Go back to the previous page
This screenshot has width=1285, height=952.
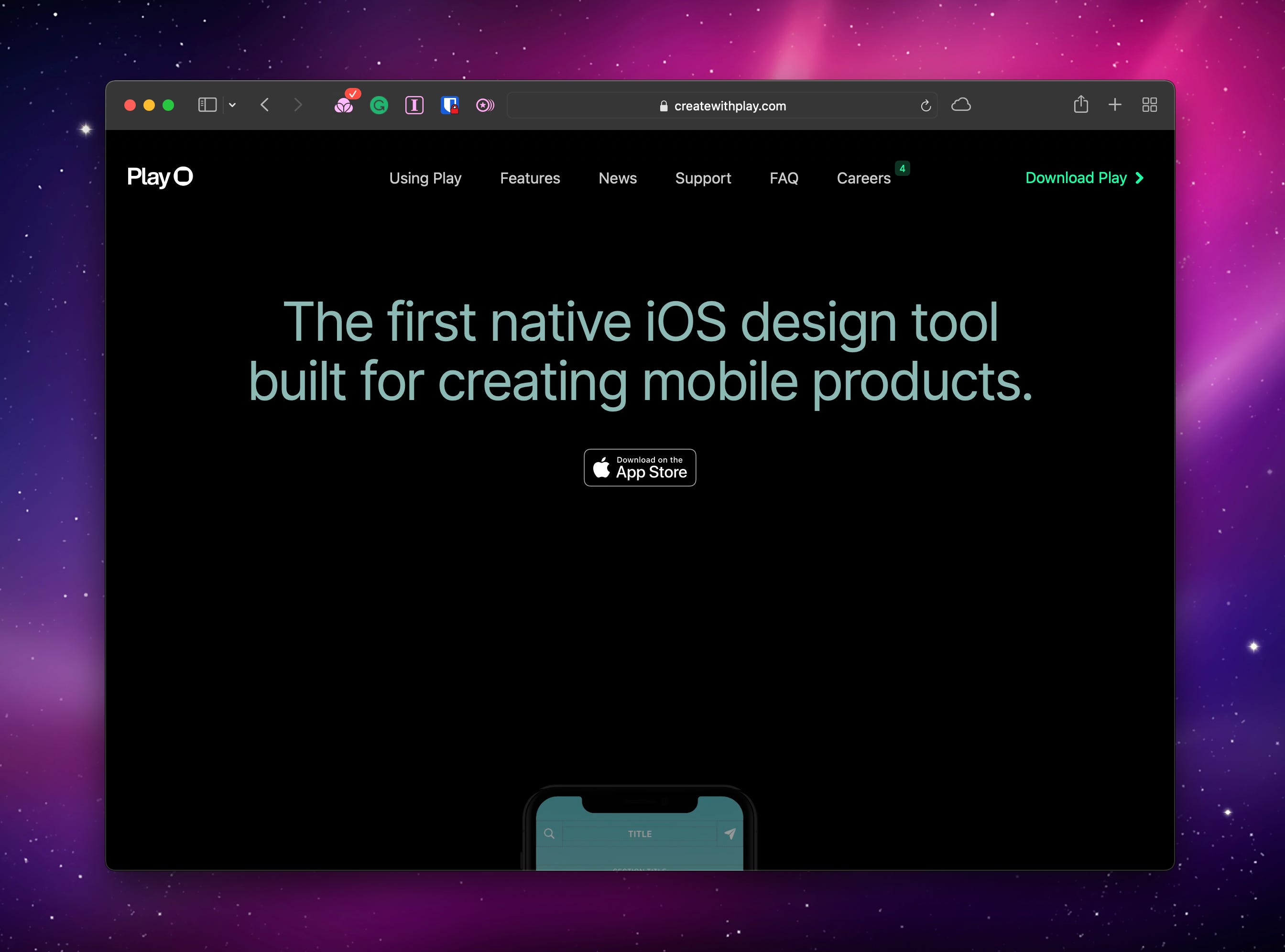coord(265,105)
